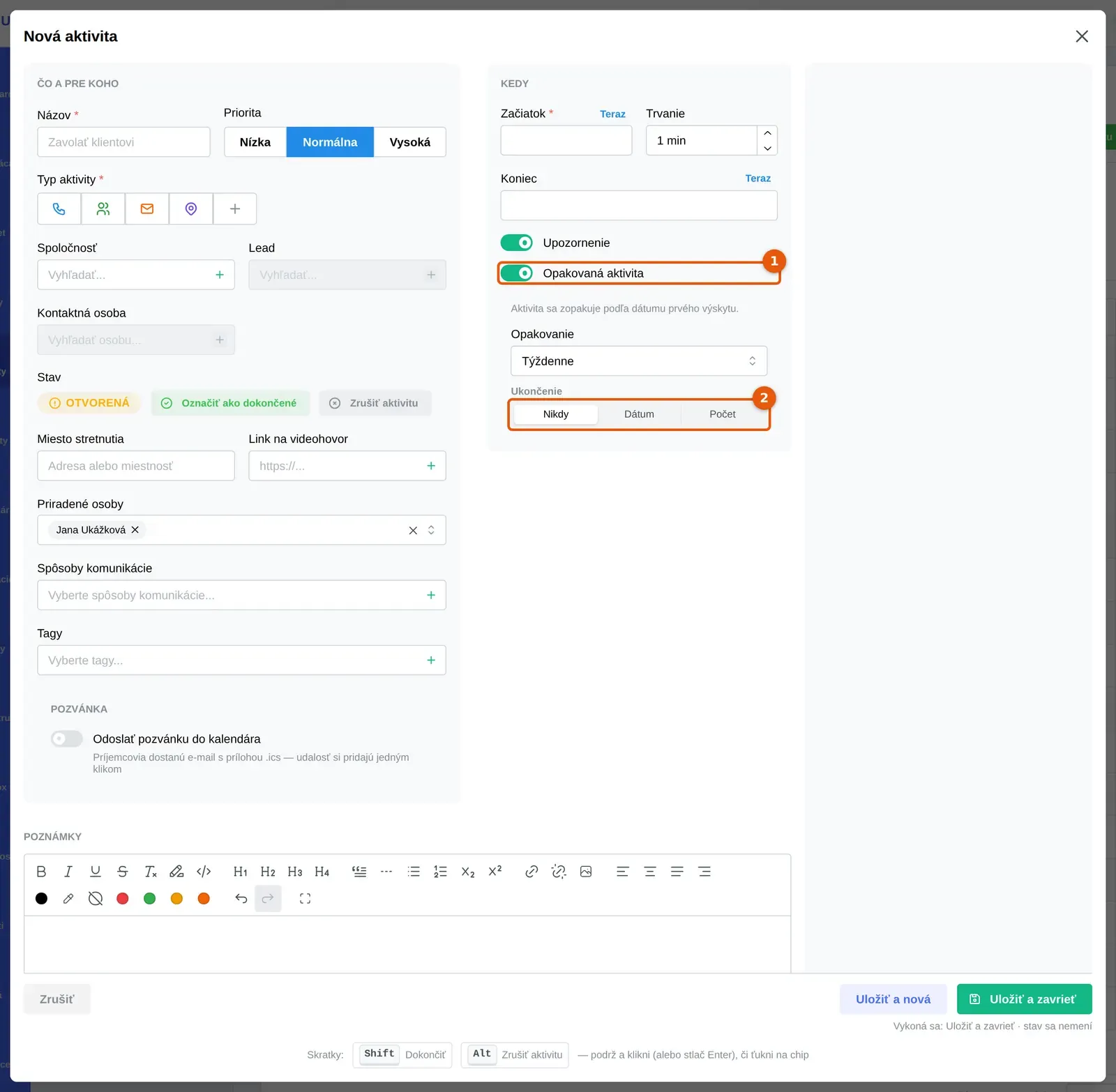Apply strikethrough in notes editor
This screenshot has height=1092, width=1116.
point(123,872)
